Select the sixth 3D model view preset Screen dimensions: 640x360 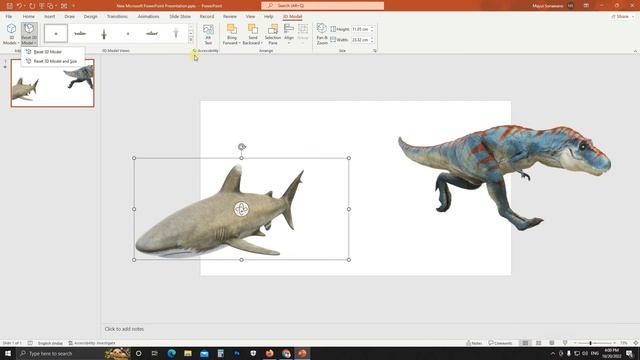pos(176,33)
